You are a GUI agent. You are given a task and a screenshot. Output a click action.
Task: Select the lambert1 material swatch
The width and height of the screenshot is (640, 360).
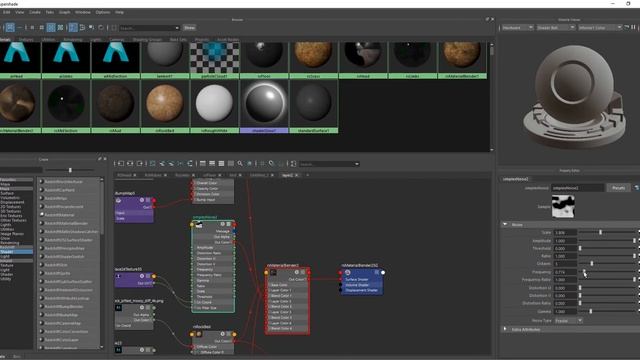[164, 59]
